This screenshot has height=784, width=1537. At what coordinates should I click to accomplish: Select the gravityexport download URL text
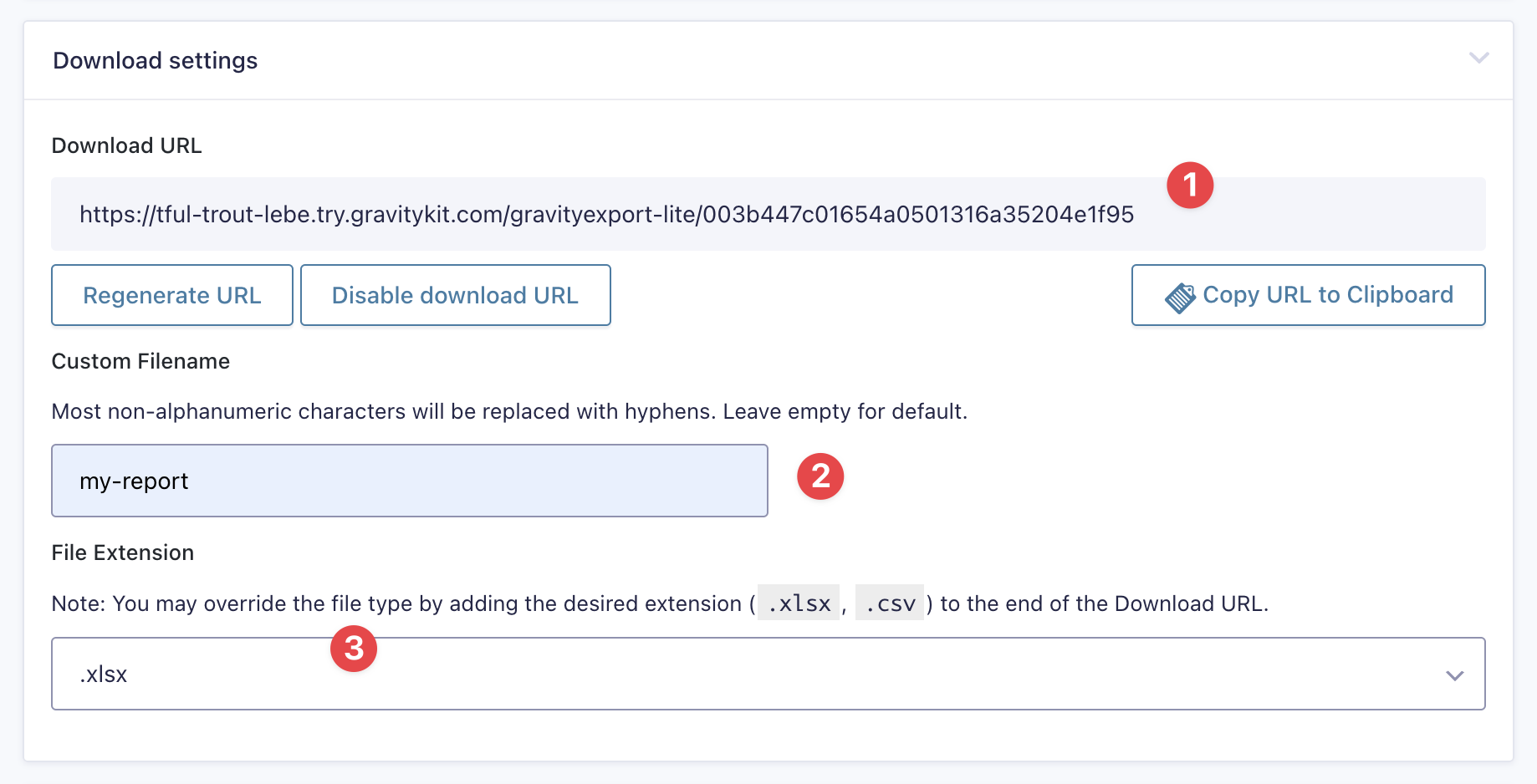point(606,214)
